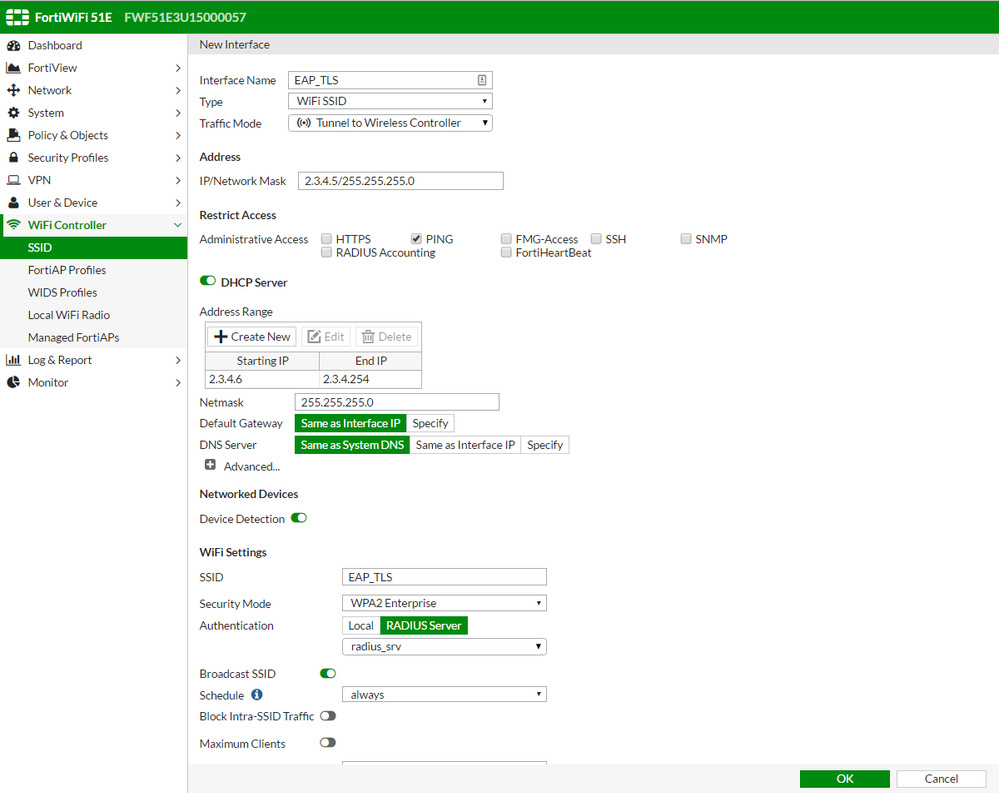The height and width of the screenshot is (793, 999).
Task: Click the Netmask input field
Action: tap(397, 403)
